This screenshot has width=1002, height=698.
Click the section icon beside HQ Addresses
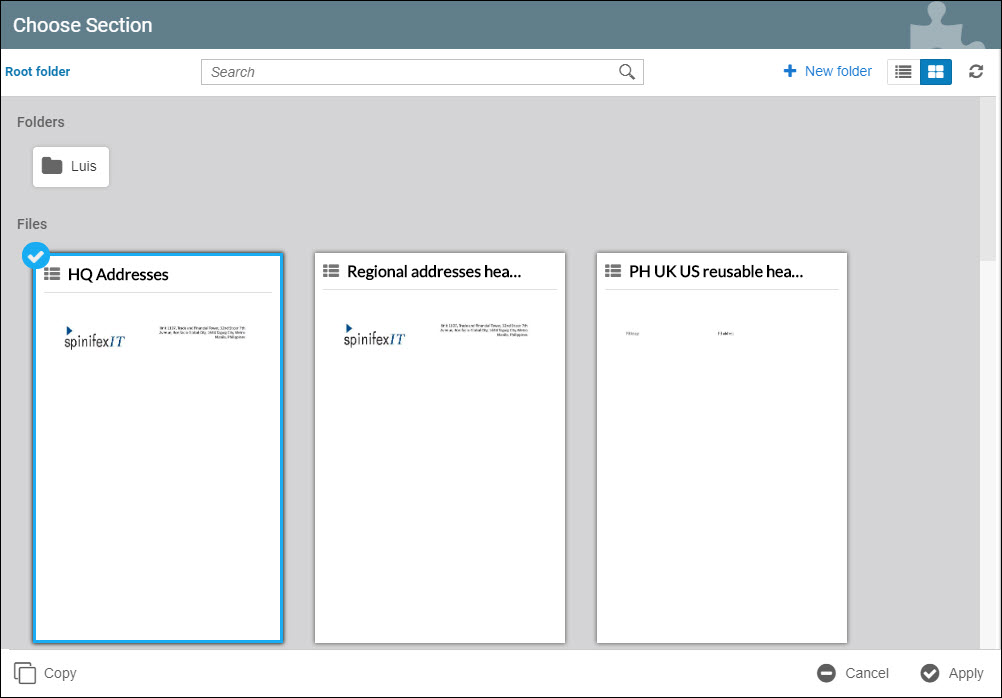coord(52,274)
